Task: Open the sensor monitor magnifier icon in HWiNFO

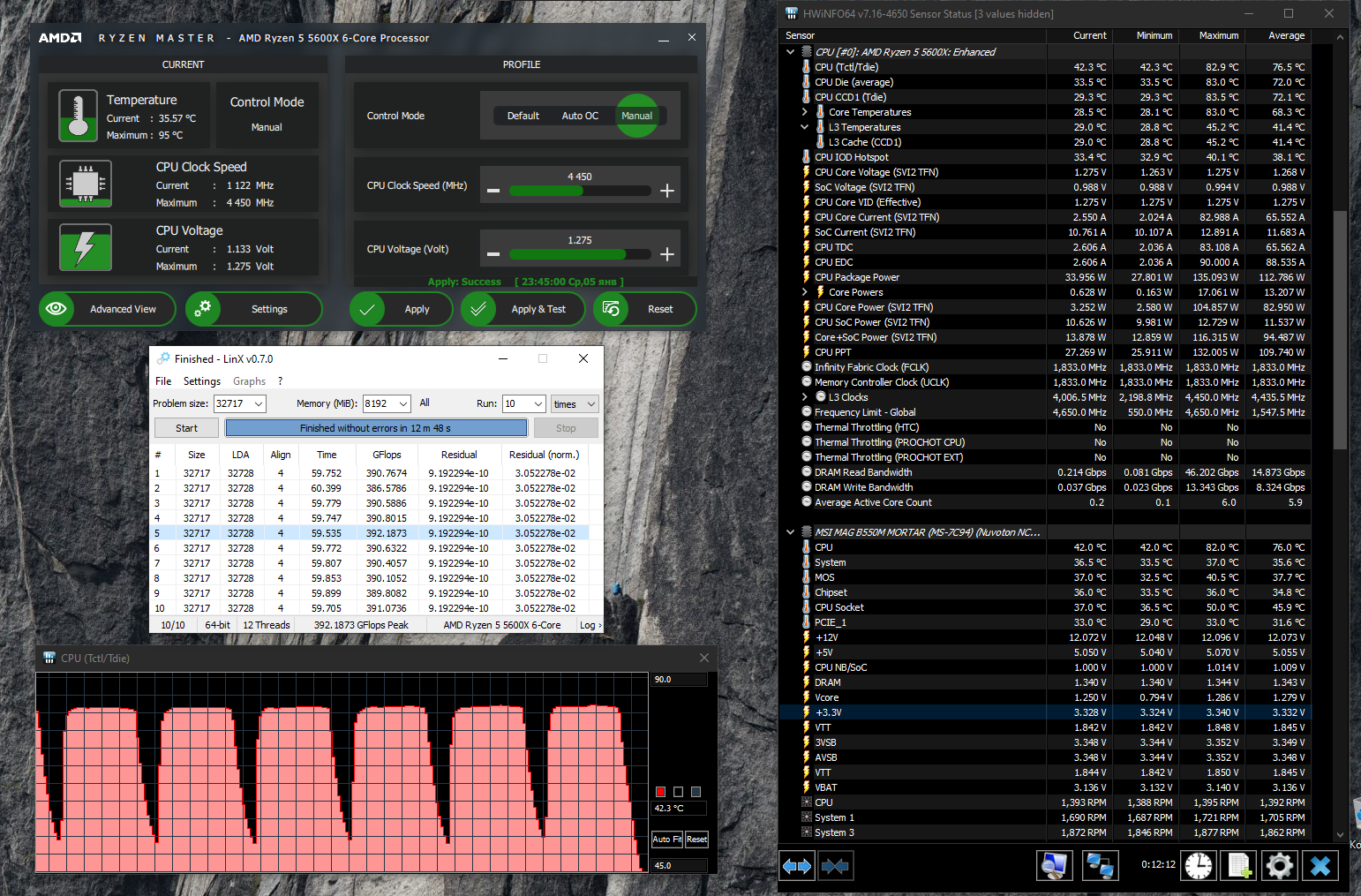Action: point(1054,866)
